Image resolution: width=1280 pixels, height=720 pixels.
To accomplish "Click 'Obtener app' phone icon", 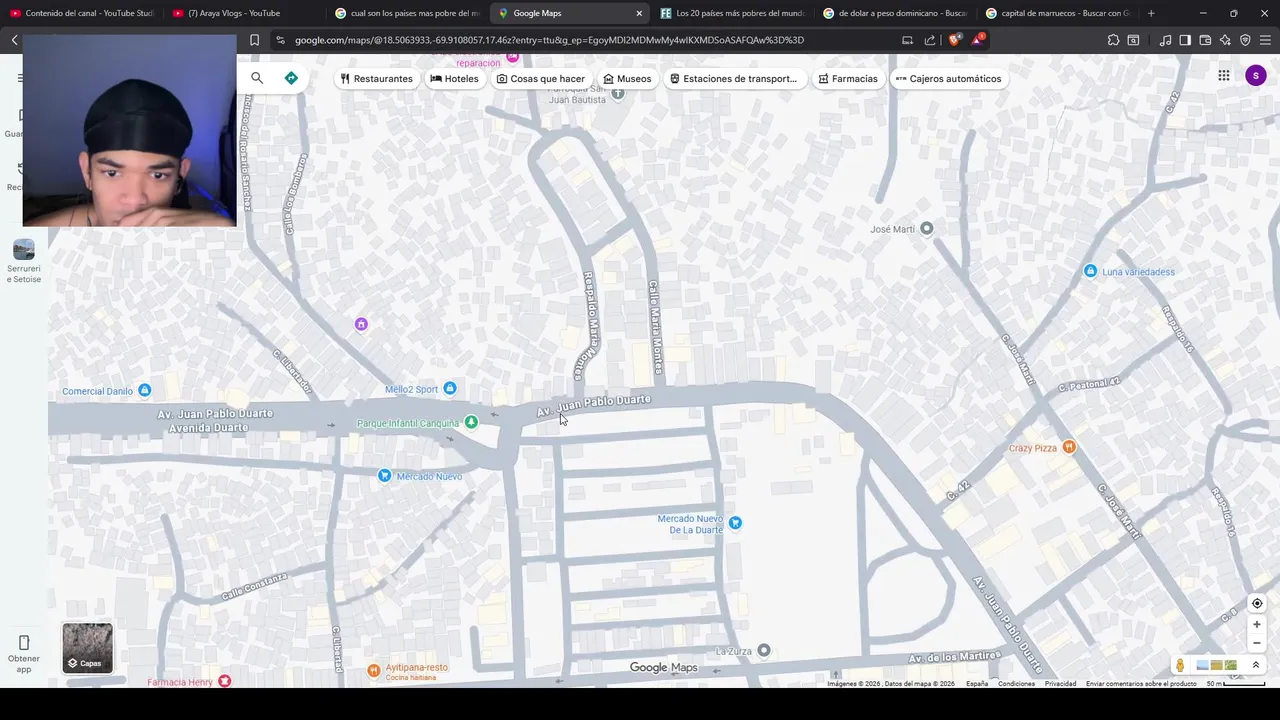I will (x=24, y=642).
